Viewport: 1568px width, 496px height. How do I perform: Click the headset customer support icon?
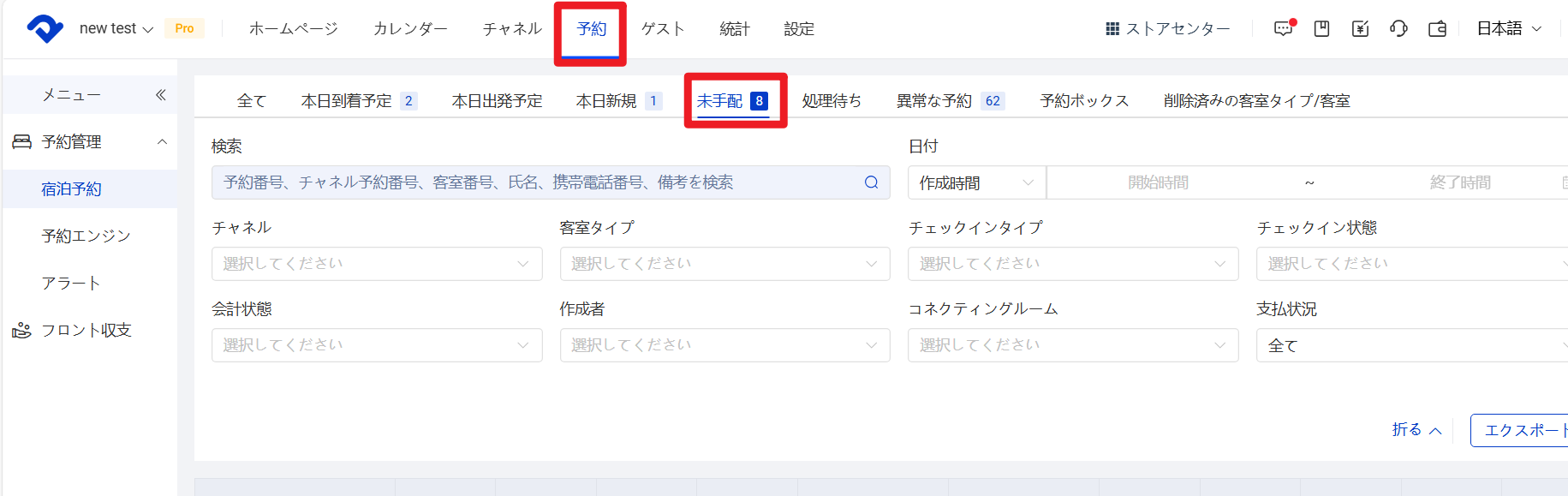(1398, 29)
